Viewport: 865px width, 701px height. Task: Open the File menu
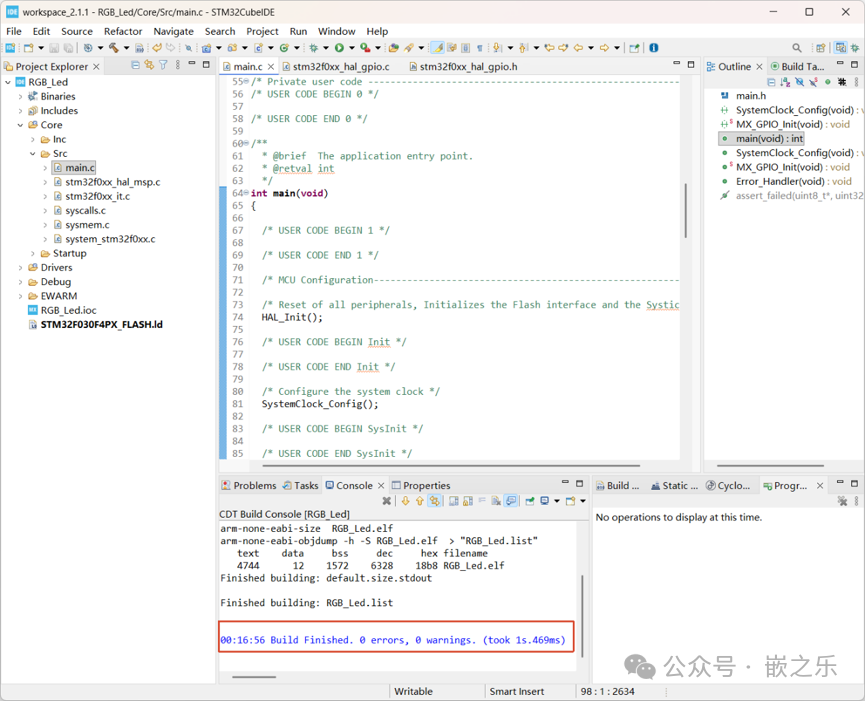[x=14, y=31]
